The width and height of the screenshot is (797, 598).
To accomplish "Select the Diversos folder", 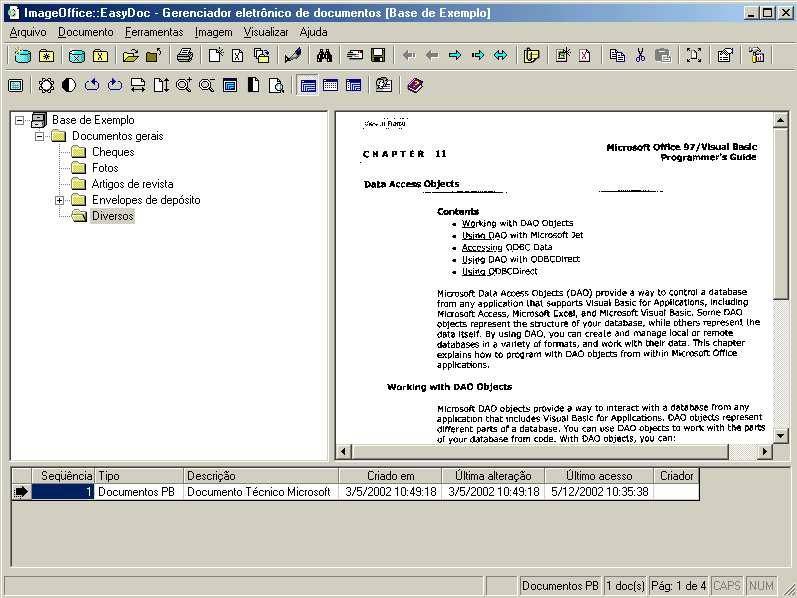I will click(x=112, y=216).
